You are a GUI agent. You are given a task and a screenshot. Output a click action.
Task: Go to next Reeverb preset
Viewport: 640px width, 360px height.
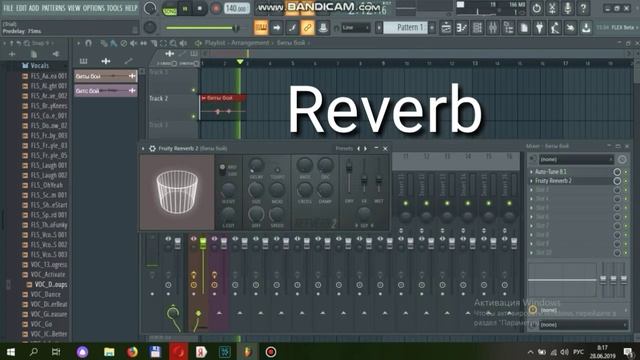tap(365, 149)
